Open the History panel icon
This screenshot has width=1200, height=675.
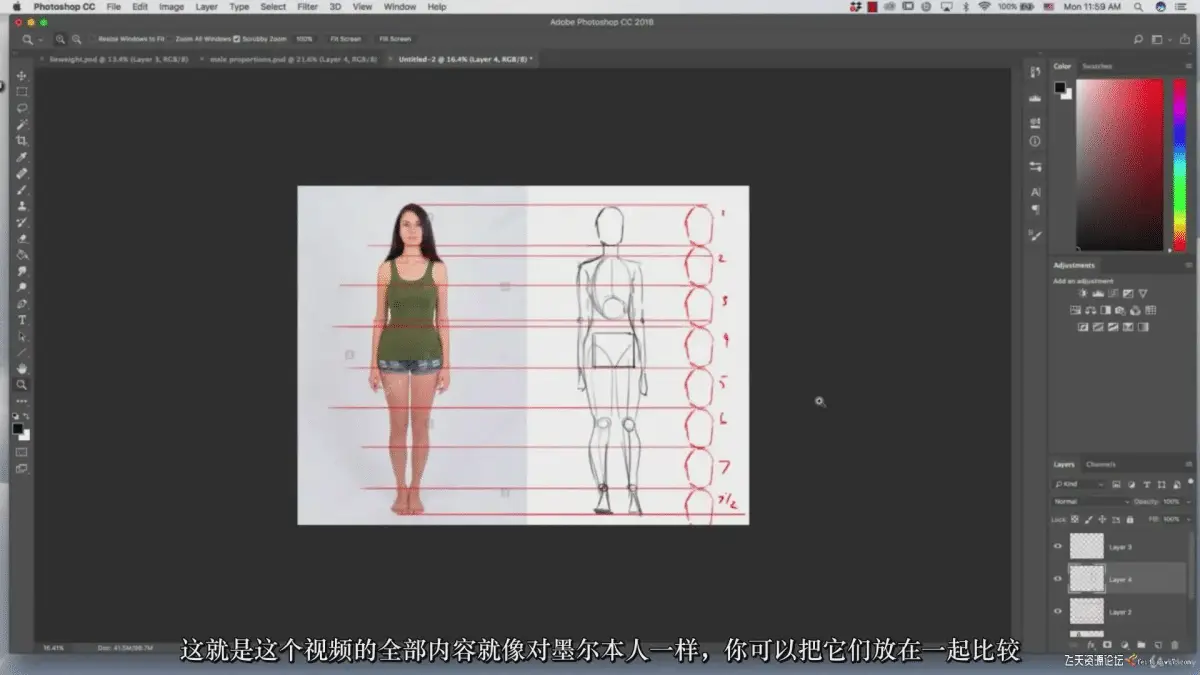pos(1035,72)
